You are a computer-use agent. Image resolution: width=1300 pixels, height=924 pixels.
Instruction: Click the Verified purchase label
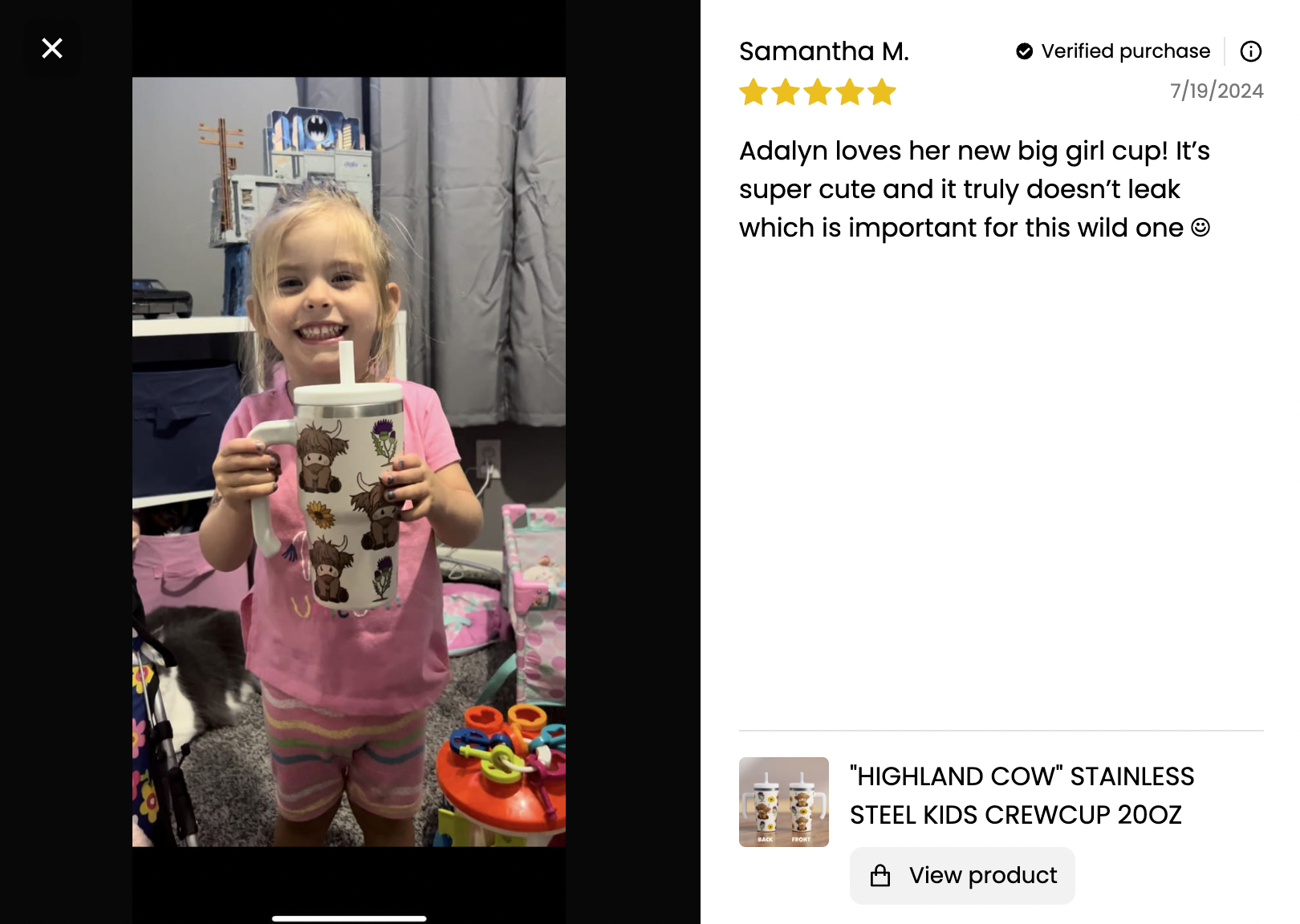[x=1125, y=51]
